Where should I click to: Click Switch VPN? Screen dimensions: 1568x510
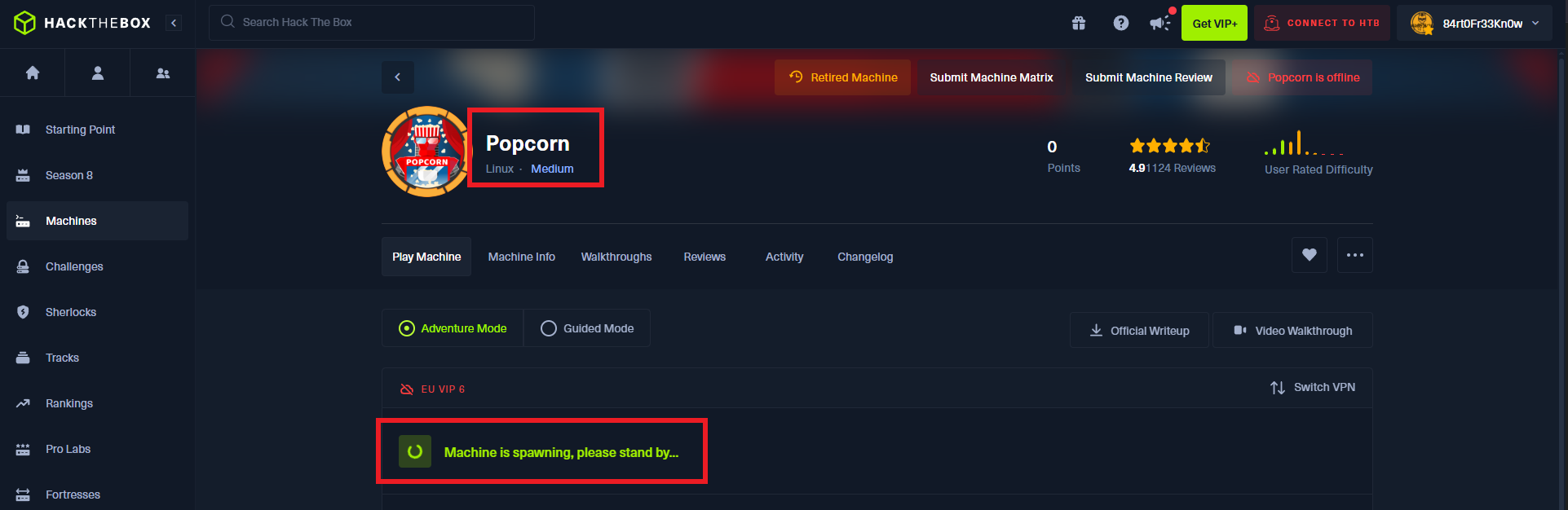coord(1313,387)
